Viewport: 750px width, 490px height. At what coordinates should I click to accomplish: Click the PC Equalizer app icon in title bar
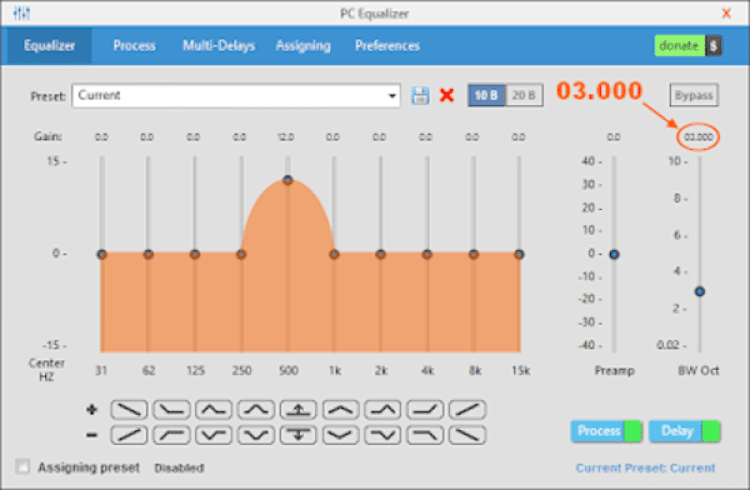click(x=22, y=13)
